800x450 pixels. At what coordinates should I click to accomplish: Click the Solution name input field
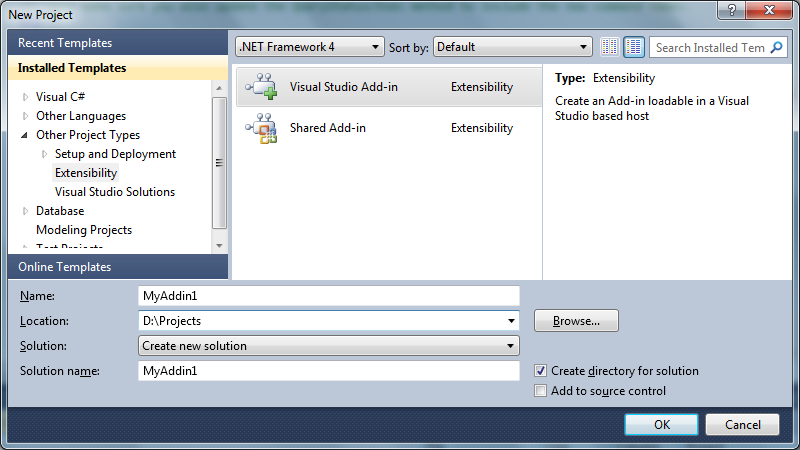[329, 371]
